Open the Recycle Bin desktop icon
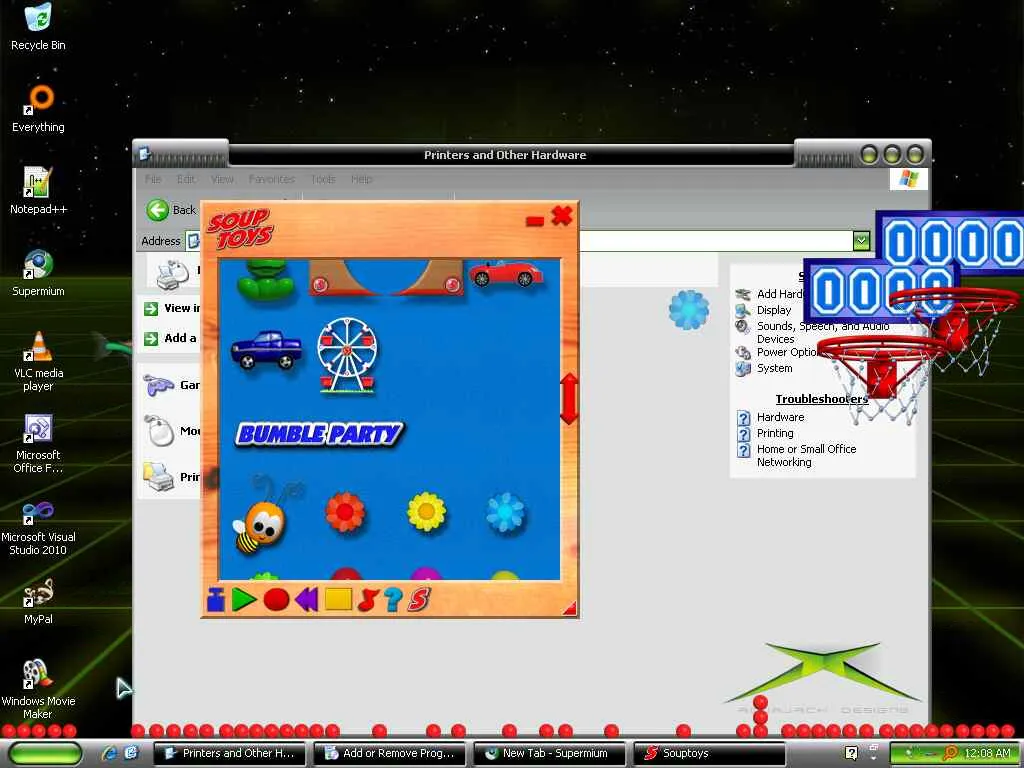Viewport: 1024px width, 768px height. [x=38, y=27]
